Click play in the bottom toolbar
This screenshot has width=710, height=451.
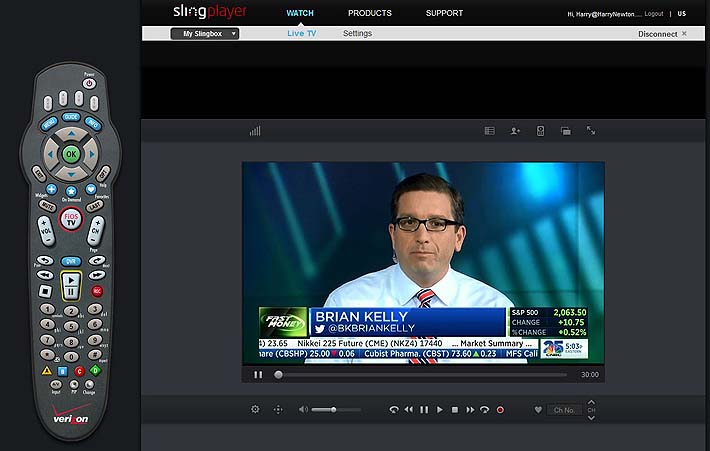click(x=439, y=410)
